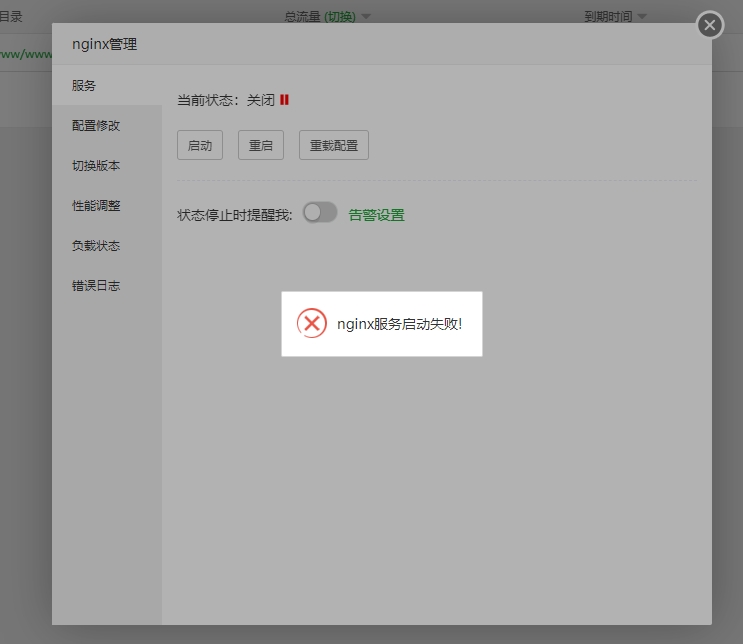Image resolution: width=743 pixels, height=644 pixels.
Task: Toggle the 状态停止时提醒我 switch
Action: [320, 212]
